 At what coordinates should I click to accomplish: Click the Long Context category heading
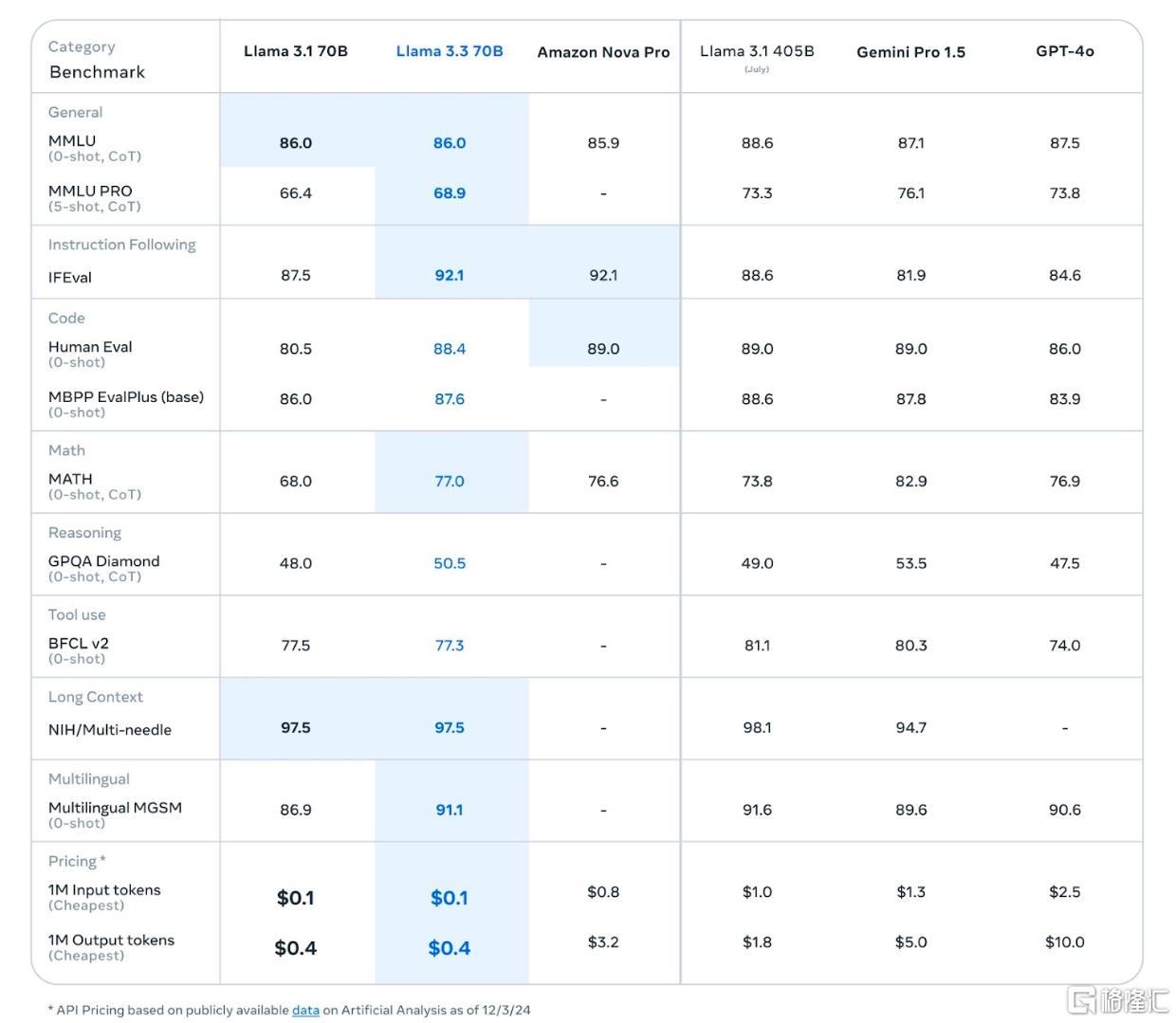click(x=96, y=697)
